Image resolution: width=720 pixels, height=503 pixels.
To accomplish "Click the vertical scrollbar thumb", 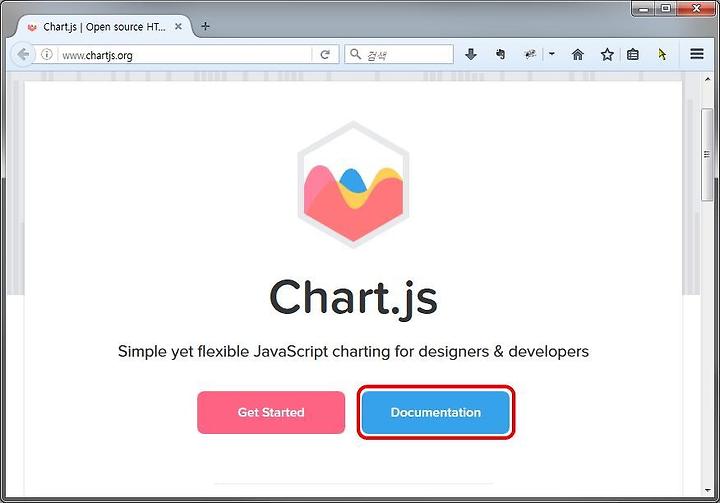I will tap(707, 154).
